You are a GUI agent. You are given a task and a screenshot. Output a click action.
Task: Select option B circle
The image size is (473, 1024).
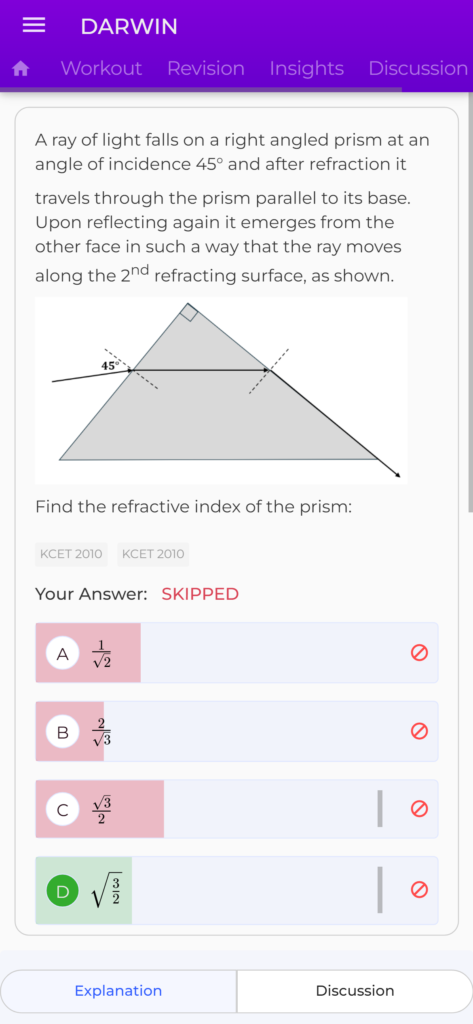pos(63,731)
